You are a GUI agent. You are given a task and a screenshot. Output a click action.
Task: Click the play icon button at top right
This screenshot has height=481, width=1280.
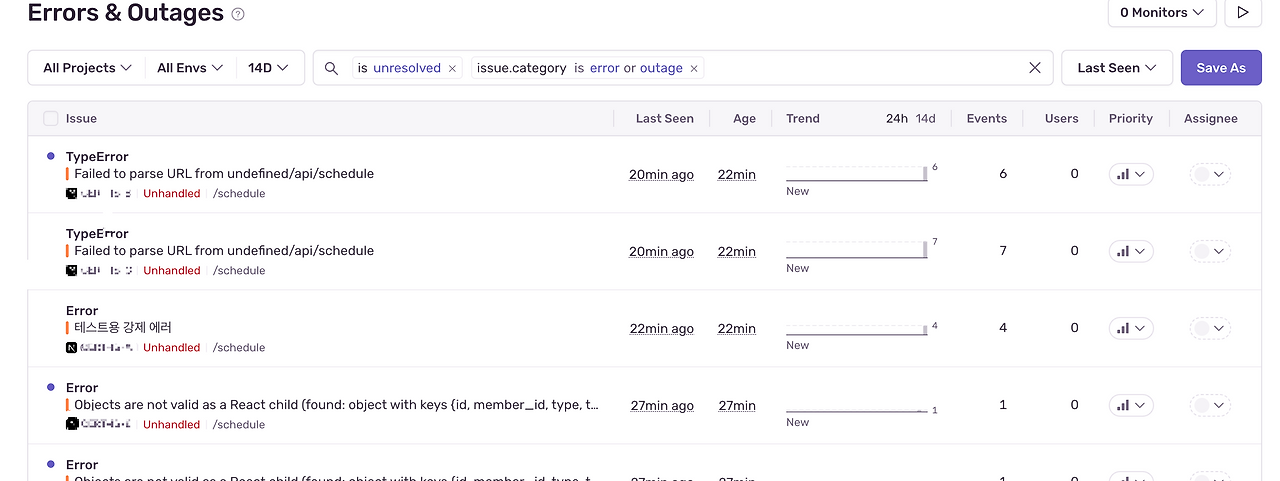(x=1243, y=13)
